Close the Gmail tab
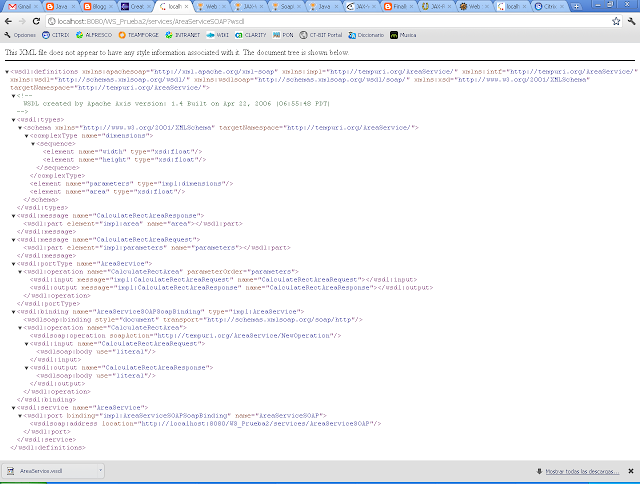This screenshot has width=640, height=484. [x=36, y=7]
